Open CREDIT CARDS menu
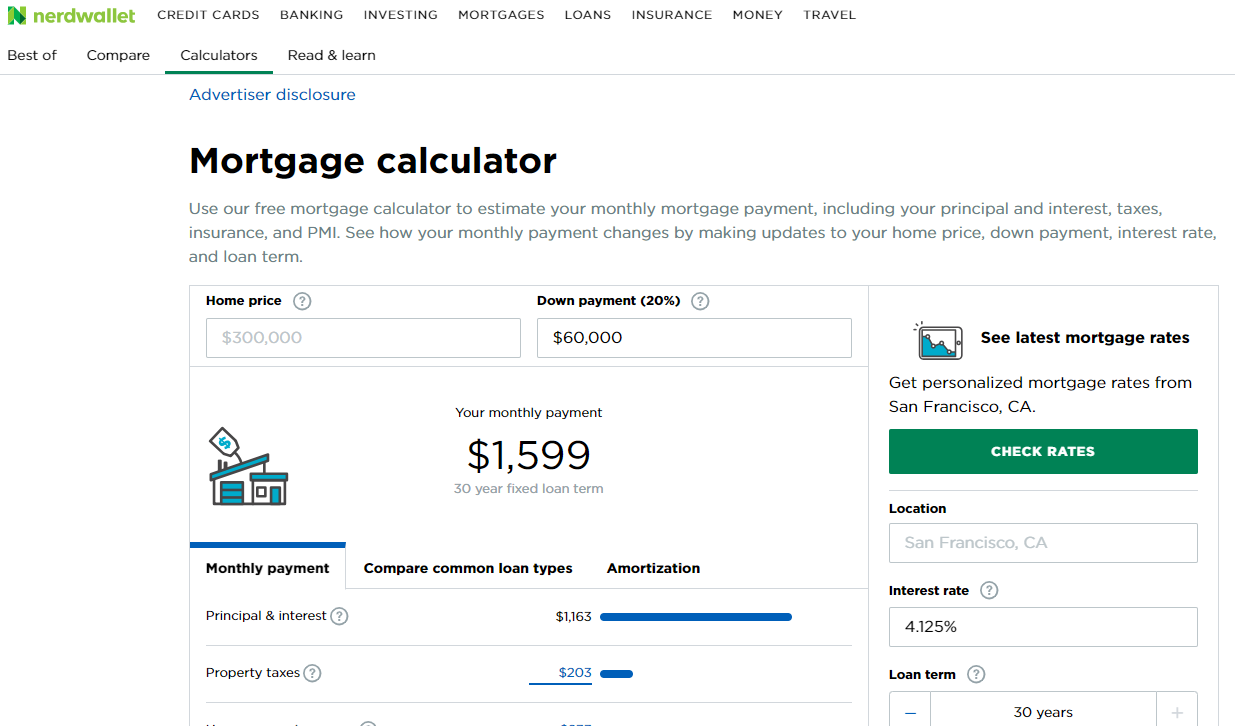 pyautogui.click(x=208, y=15)
